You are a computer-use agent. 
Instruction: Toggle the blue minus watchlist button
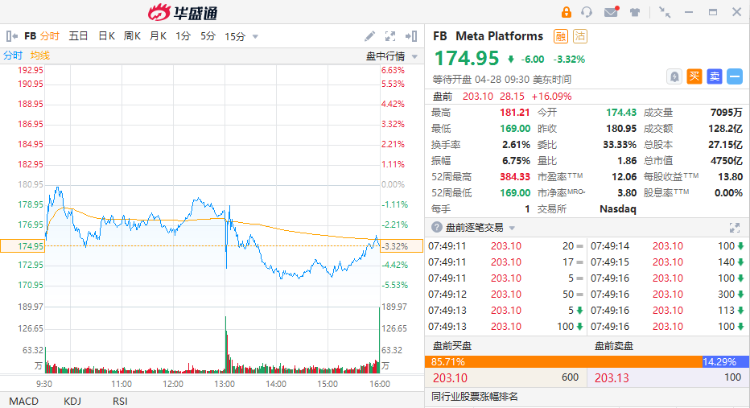[735, 75]
